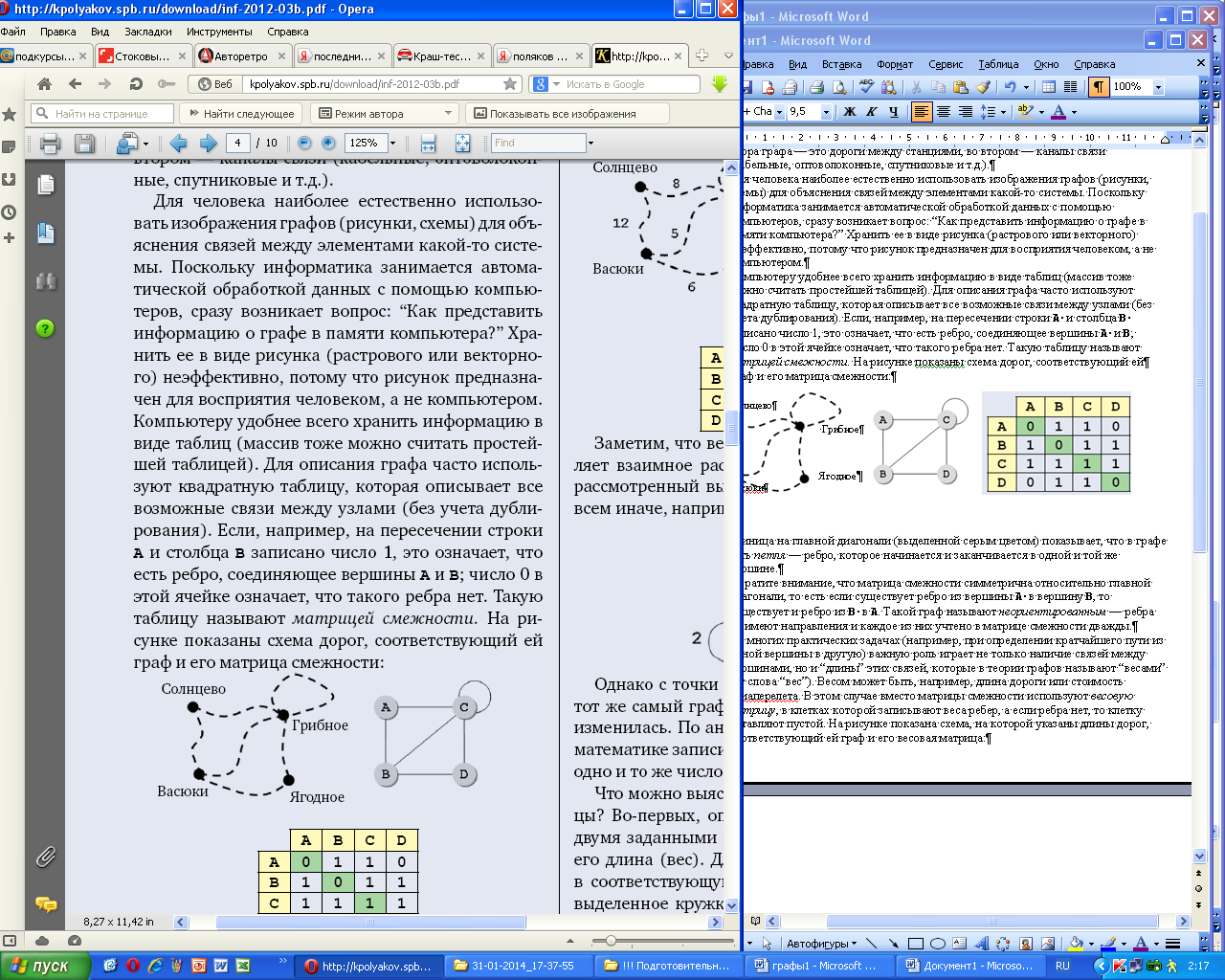
Task: Insert table icon in Word toolbar
Action: 1049,87
